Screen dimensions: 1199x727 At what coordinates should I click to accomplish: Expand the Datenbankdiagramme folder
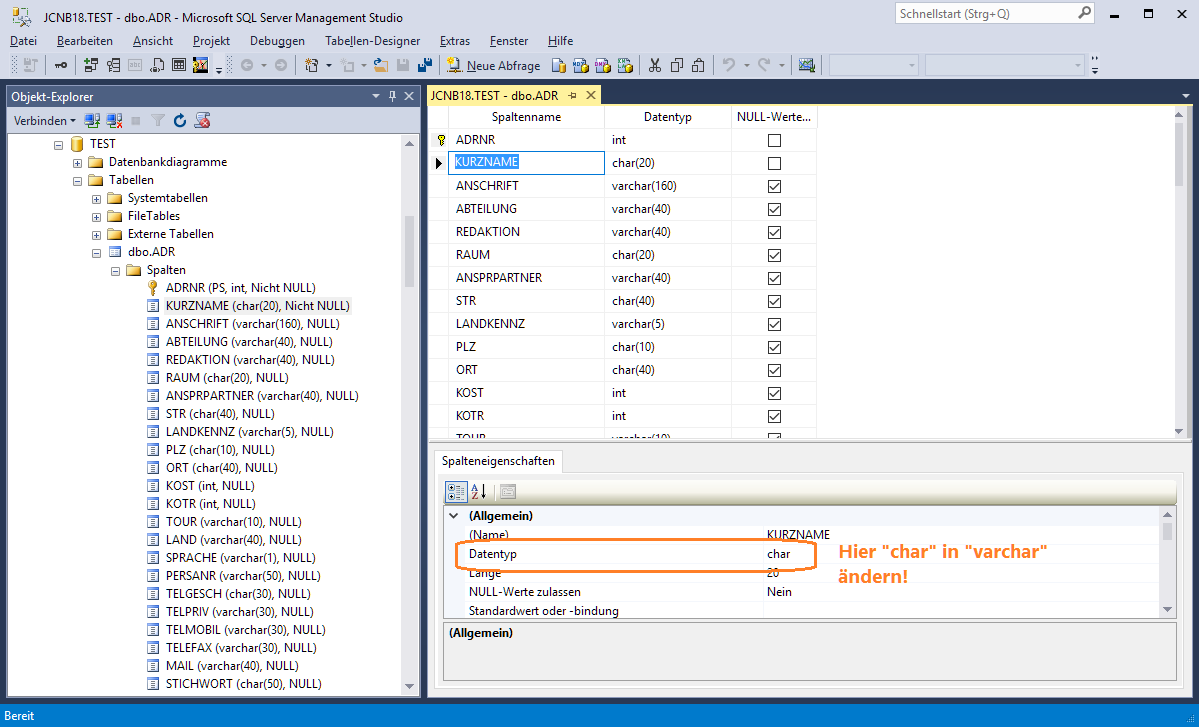(77, 163)
